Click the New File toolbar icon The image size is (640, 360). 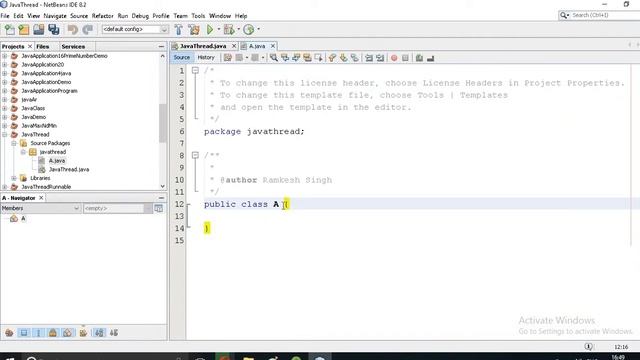point(9,29)
